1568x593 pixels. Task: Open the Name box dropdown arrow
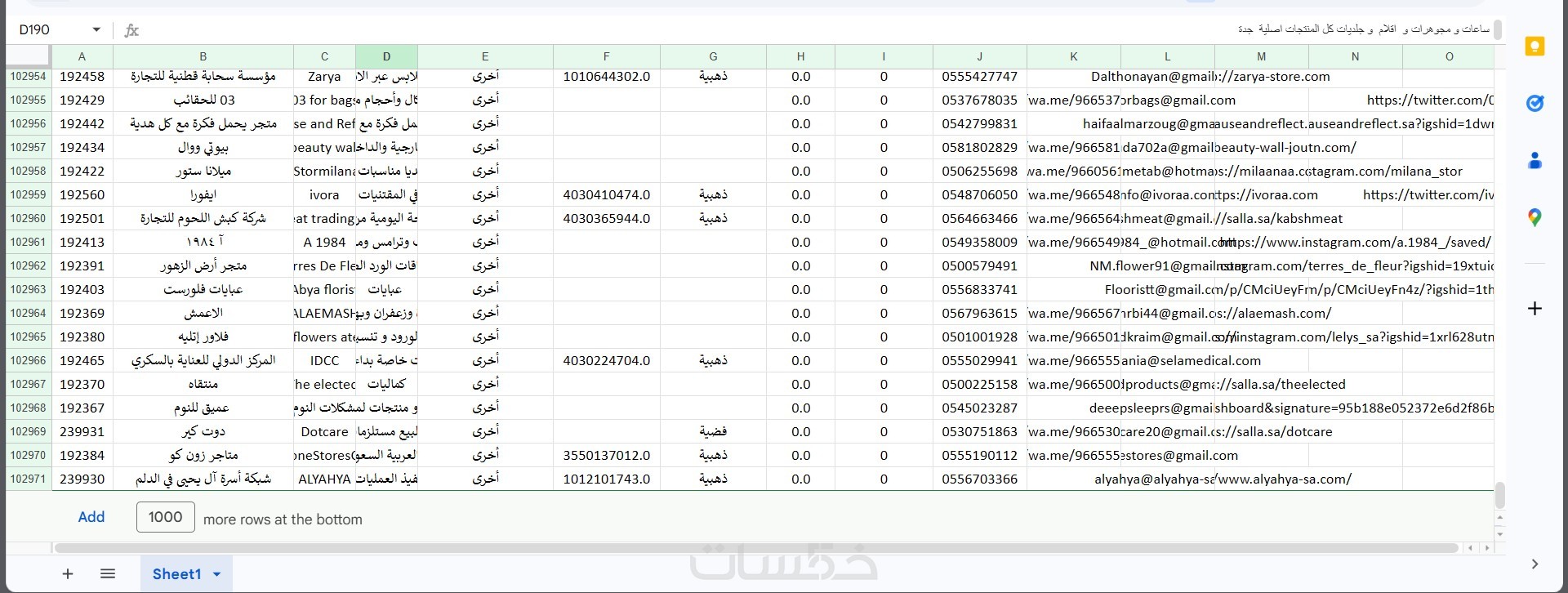click(96, 29)
